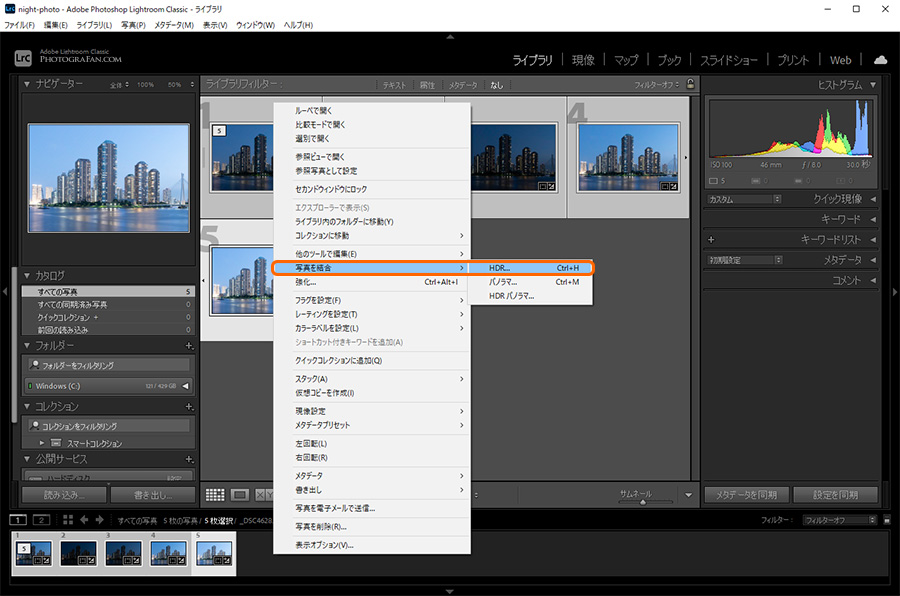This screenshot has width=900, height=596.
Task: Open the Metadata preset dropdown showing 初期設定
Action: coord(744,260)
